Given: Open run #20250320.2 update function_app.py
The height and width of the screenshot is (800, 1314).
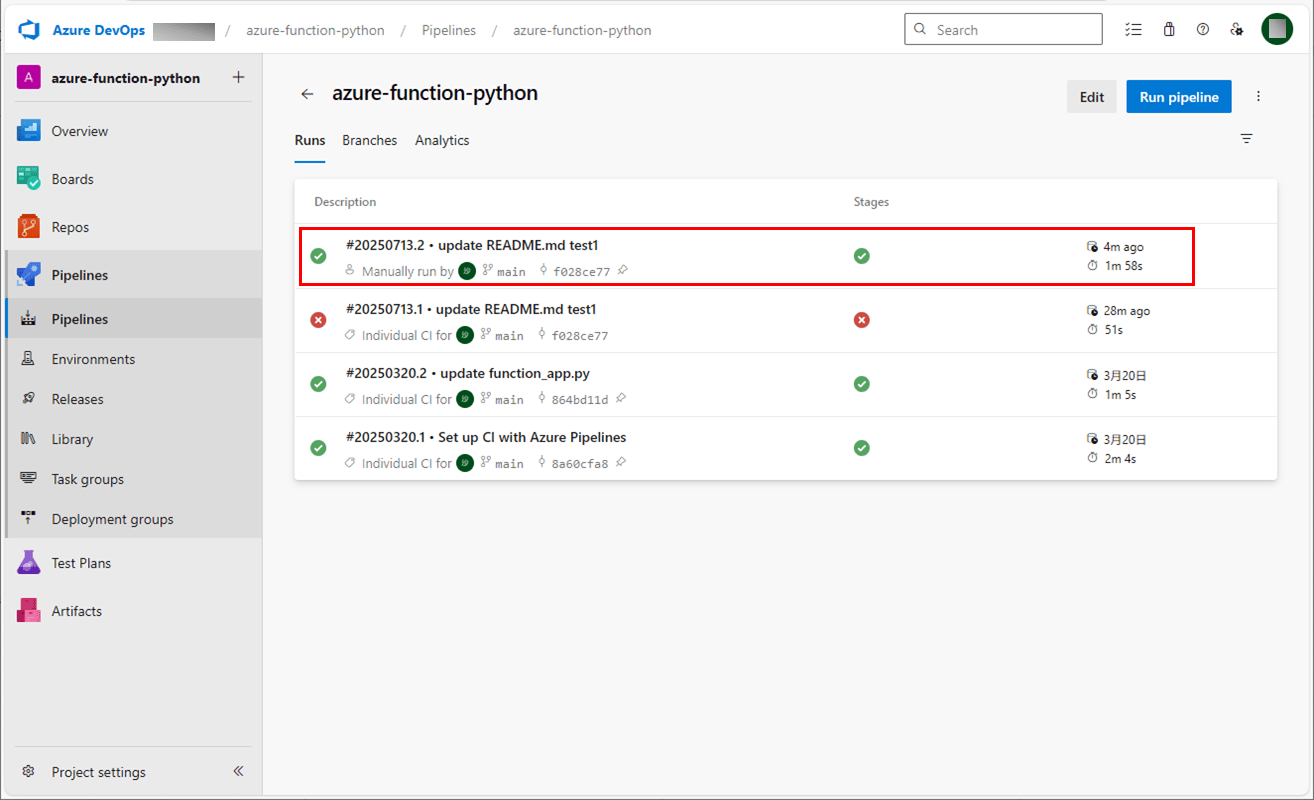Looking at the screenshot, I should (468, 373).
